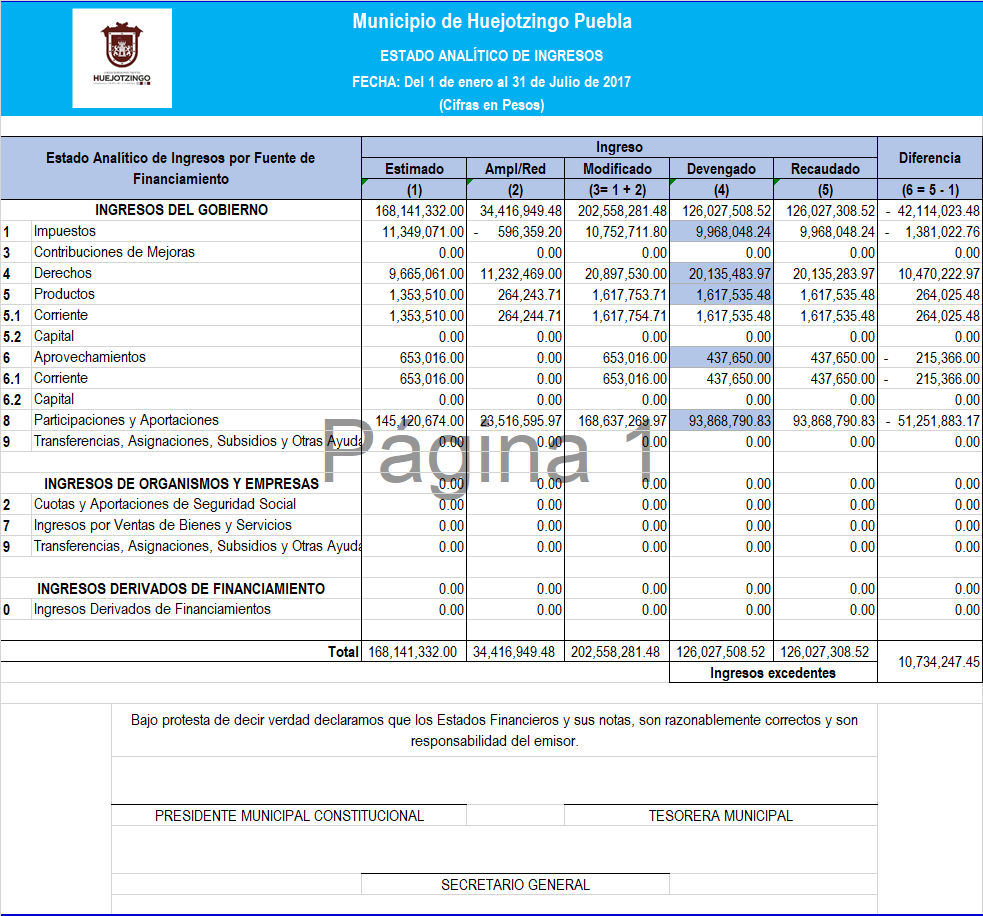Select Ingresos por Ventas de Bienes y Servicios

click(x=162, y=525)
